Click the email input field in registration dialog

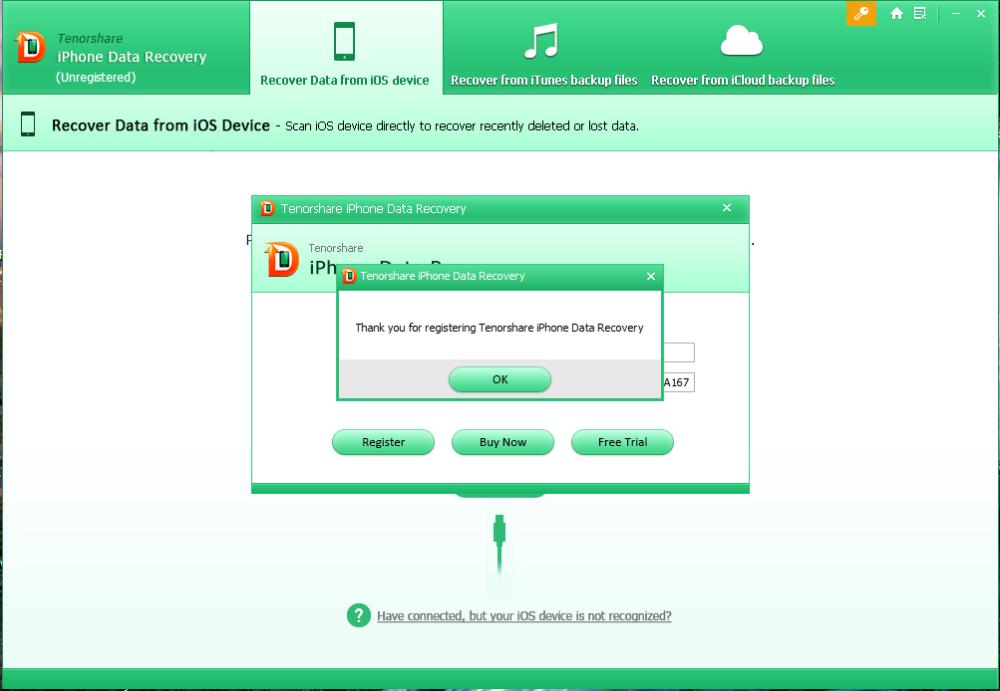pos(679,352)
